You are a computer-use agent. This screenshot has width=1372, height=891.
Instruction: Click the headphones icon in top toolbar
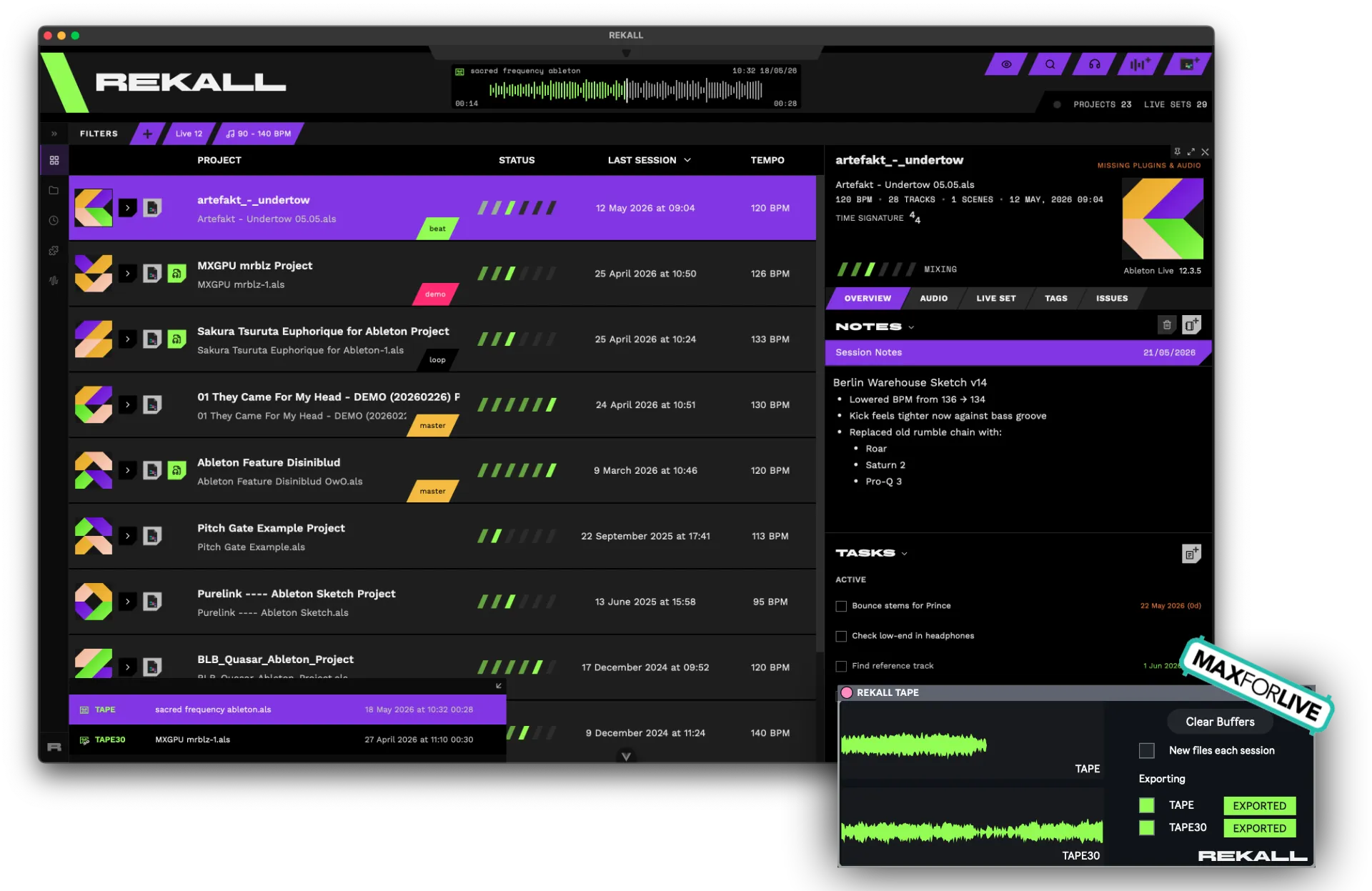click(x=1094, y=64)
